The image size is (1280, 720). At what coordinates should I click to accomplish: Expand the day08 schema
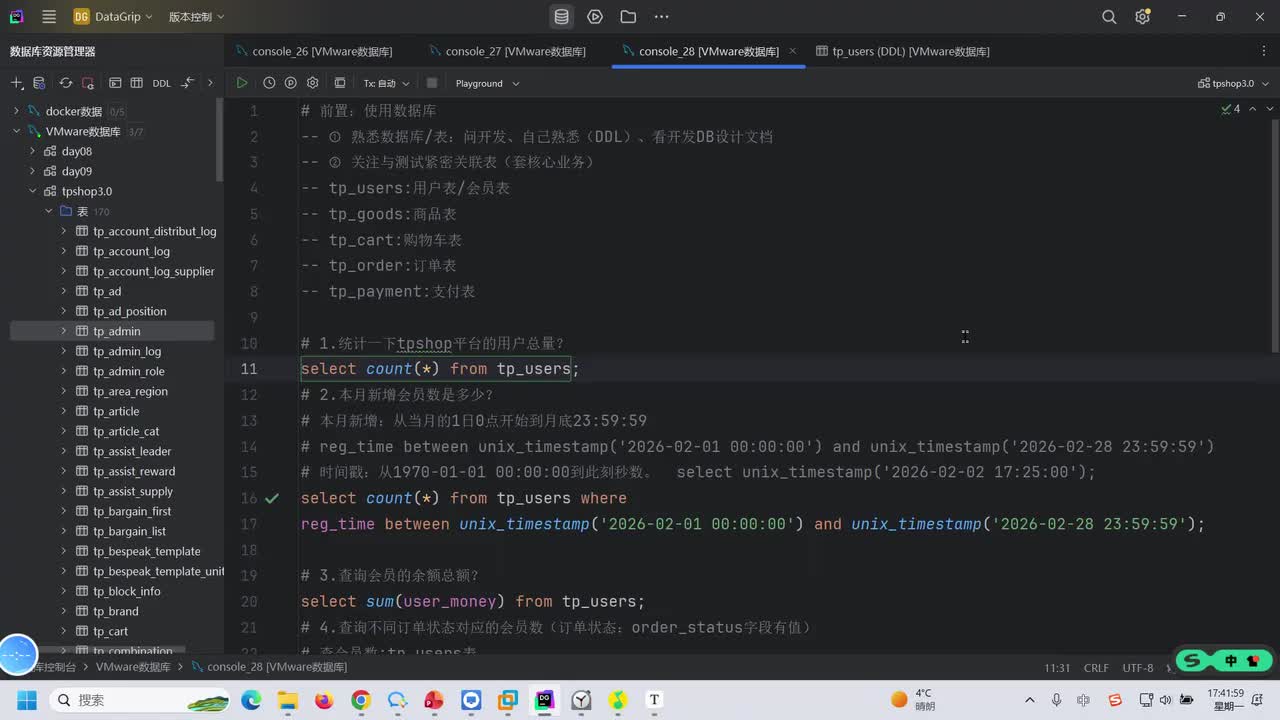click(x=32, y=151)
